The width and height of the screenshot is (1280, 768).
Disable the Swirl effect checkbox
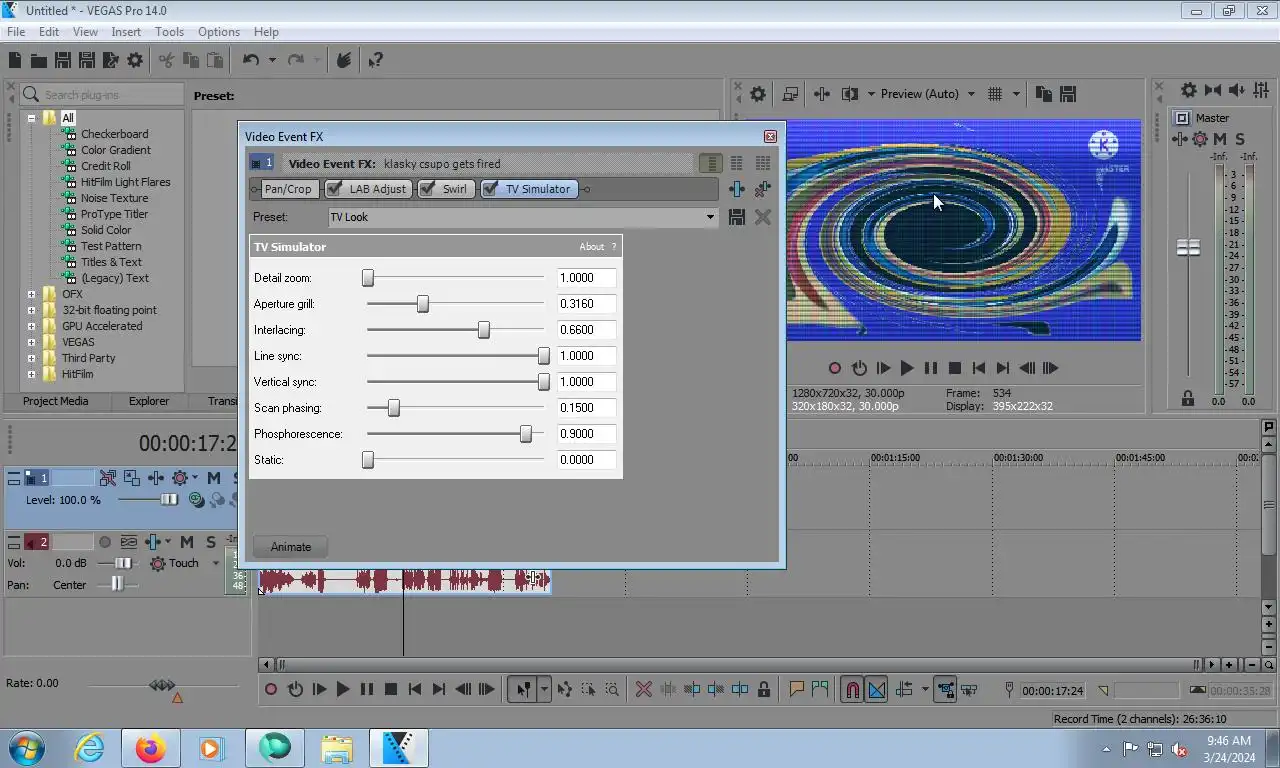(427, 189)
